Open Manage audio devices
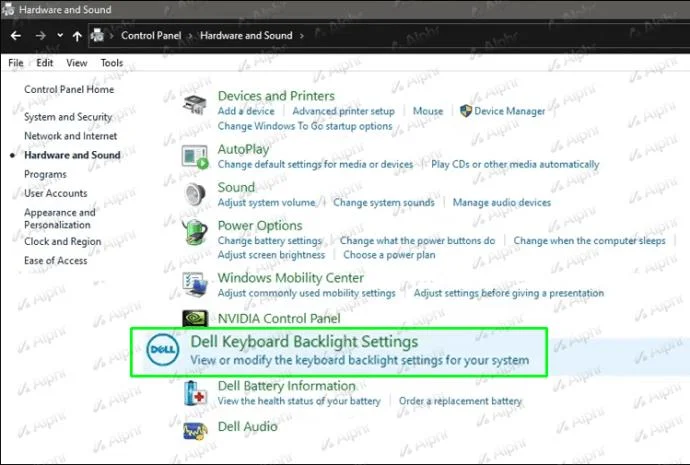The width and height of the screenshot is (690, 465). tap(502, 203)
